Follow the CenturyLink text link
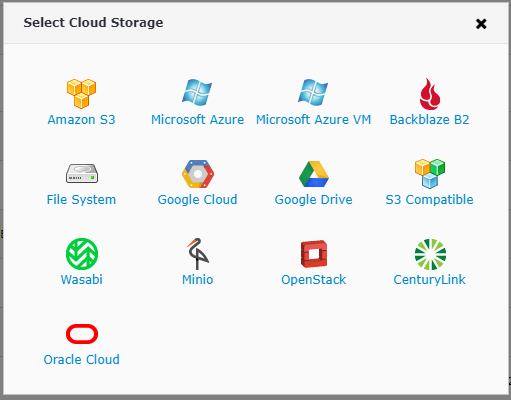The width and height of the screenshot is (511, 400). coord(429,280)
